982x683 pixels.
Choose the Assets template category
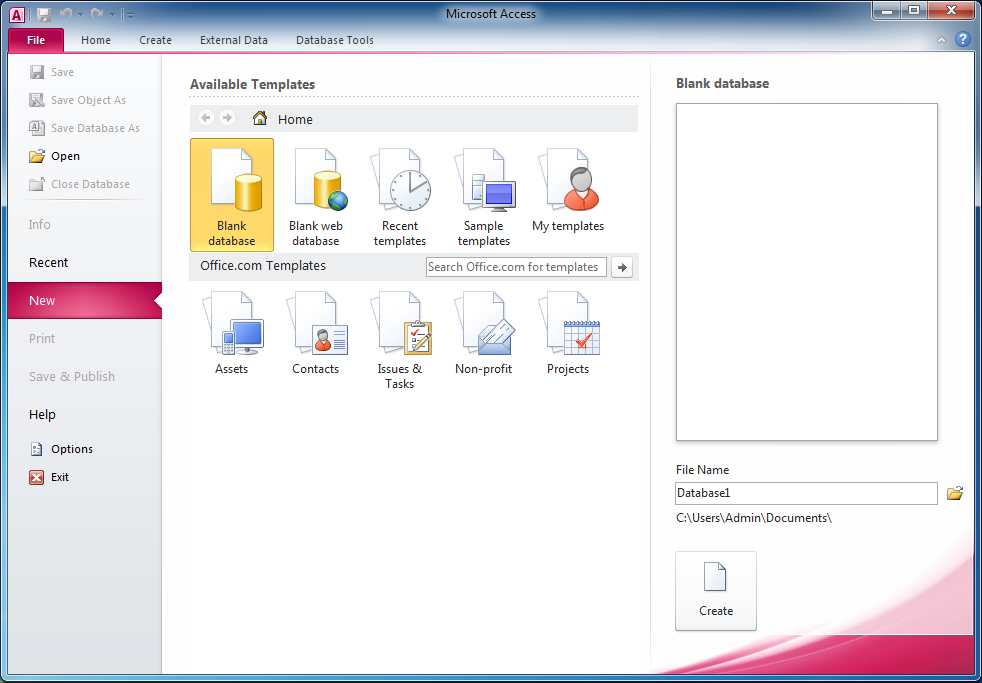(x=232, y=335)
